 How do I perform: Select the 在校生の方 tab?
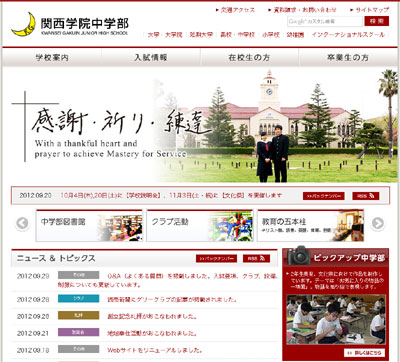pyautogui.click(x=249, y=57)
